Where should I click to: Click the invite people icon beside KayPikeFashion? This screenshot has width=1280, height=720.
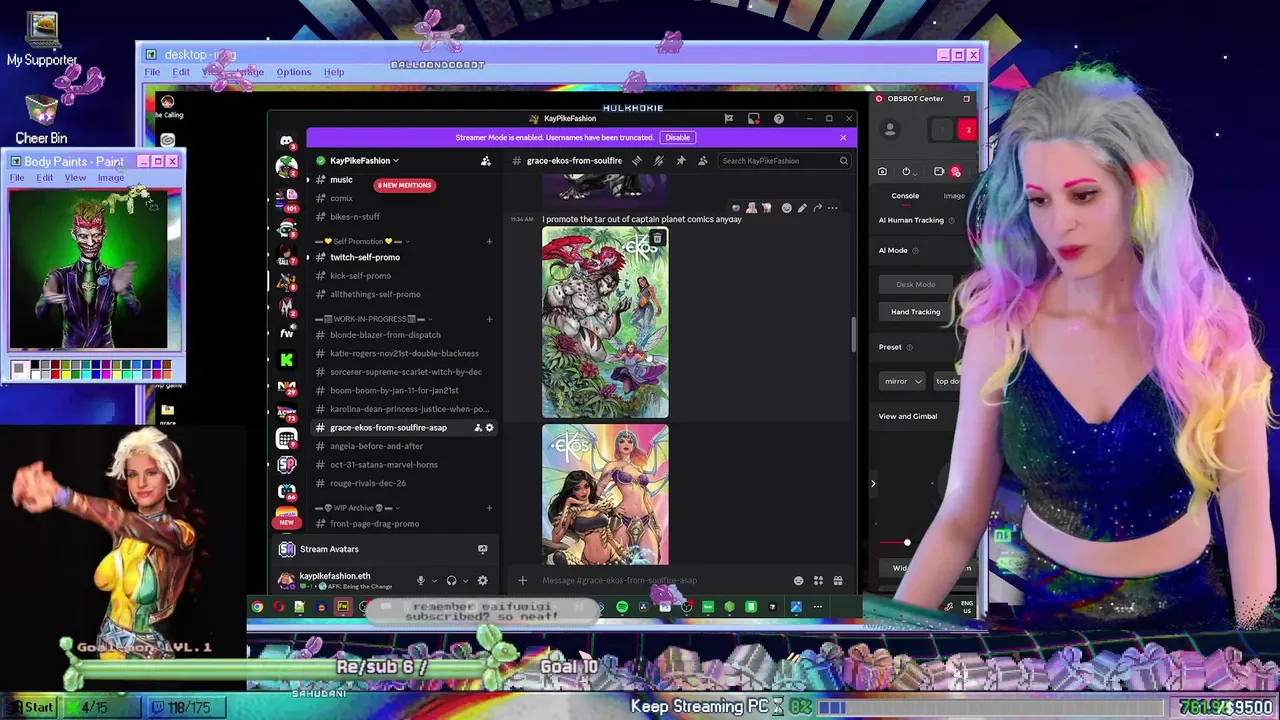486,160
